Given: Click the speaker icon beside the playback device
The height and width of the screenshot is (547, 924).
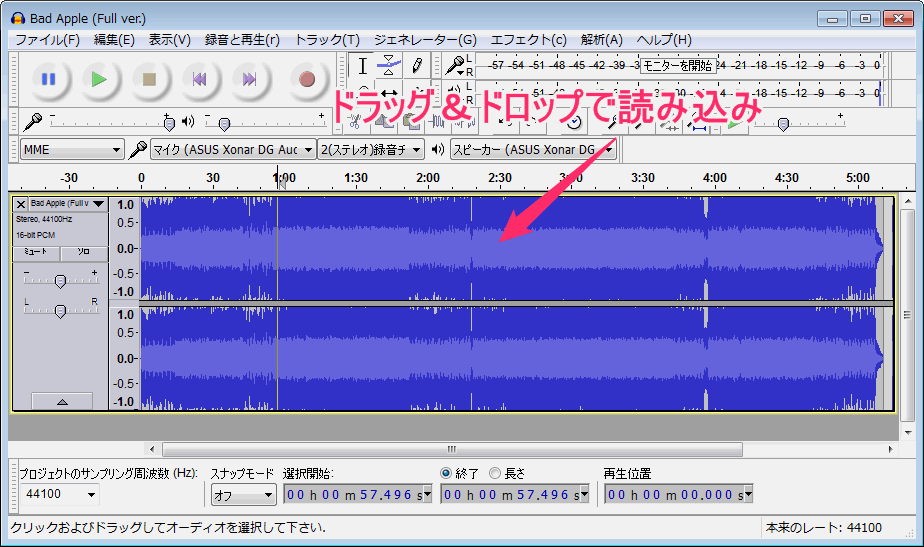Looking at the screenshot, I should click(x=437, y=150).
